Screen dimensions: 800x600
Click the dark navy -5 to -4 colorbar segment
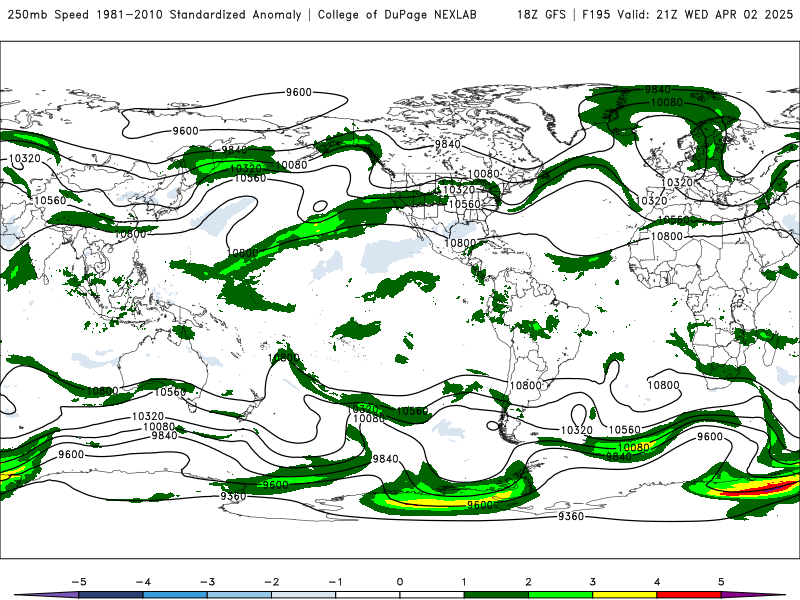[x=111, y=595]
